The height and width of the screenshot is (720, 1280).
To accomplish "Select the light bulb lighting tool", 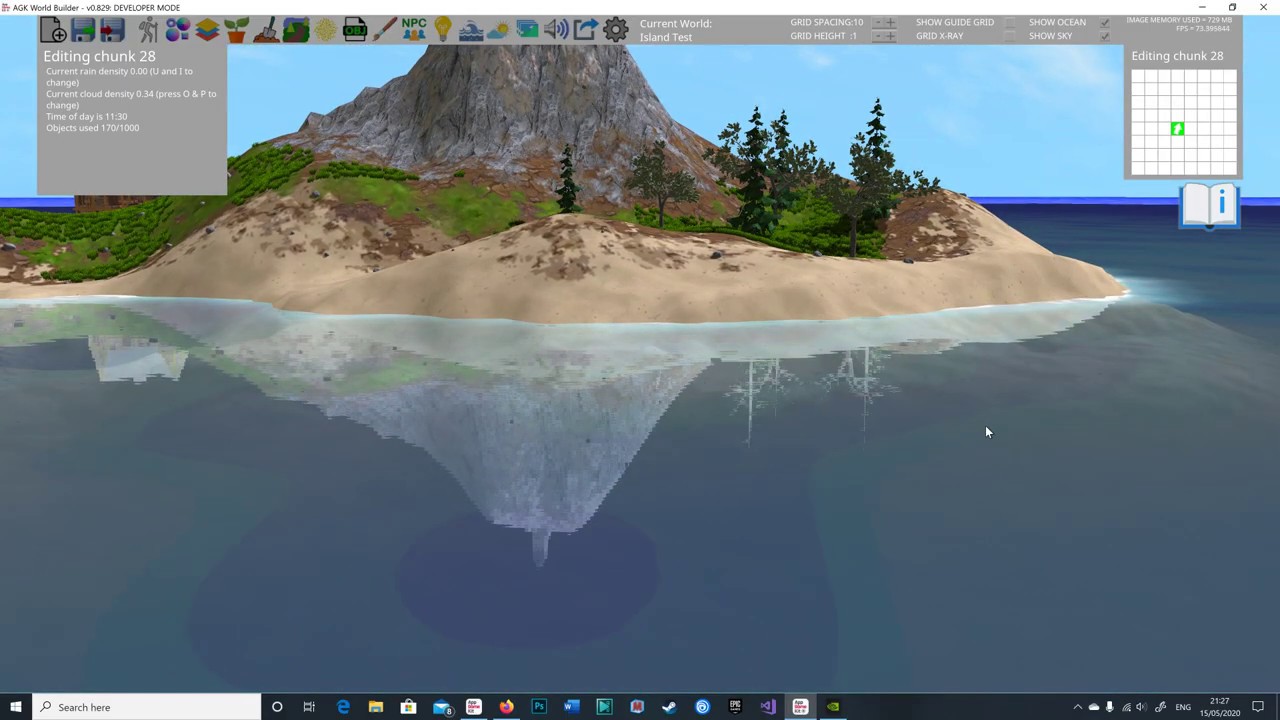I will (x=443, y=30).
